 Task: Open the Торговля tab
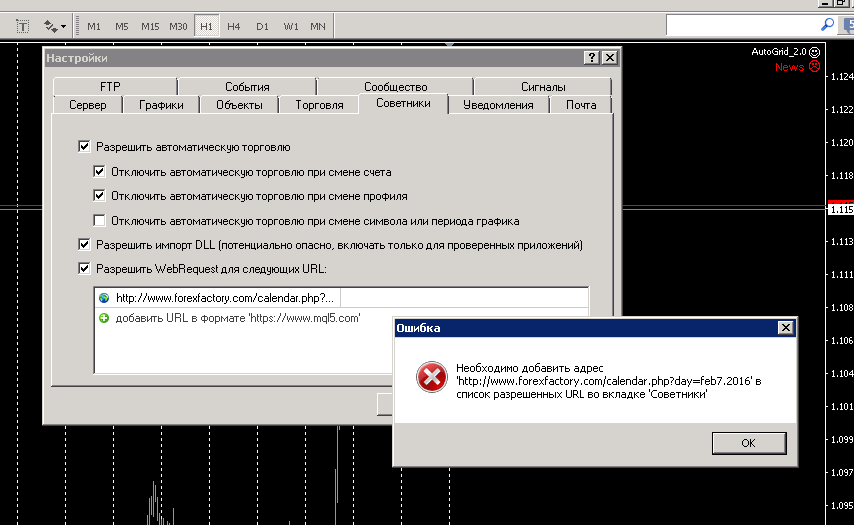coord(319,105)
